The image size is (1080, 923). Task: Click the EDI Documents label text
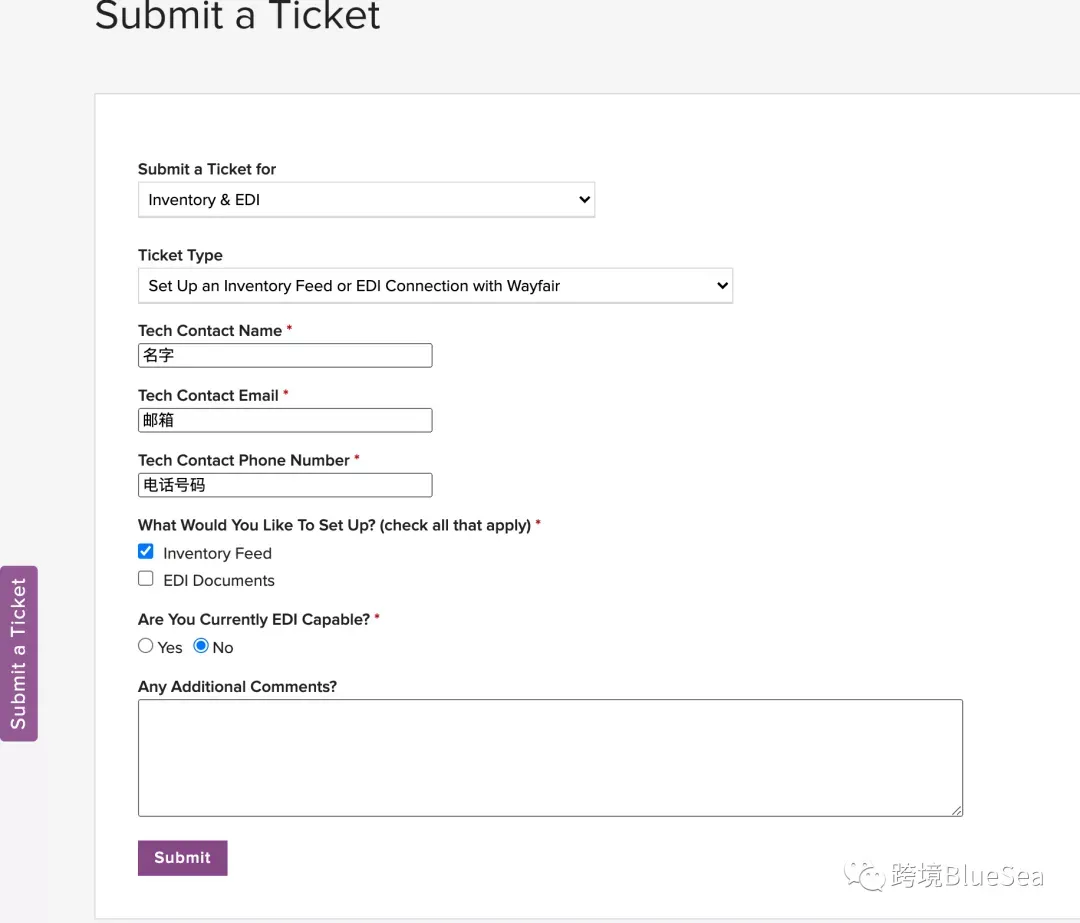click(218, 581)
